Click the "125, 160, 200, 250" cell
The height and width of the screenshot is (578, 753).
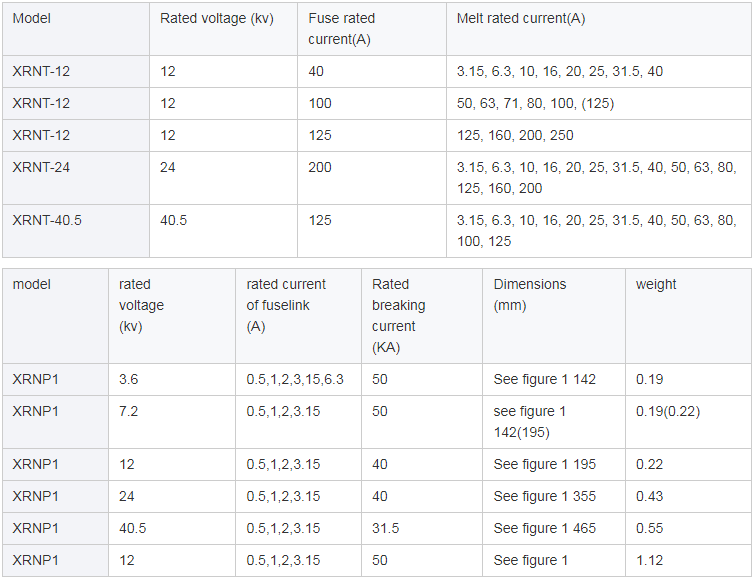click(515, 135)
